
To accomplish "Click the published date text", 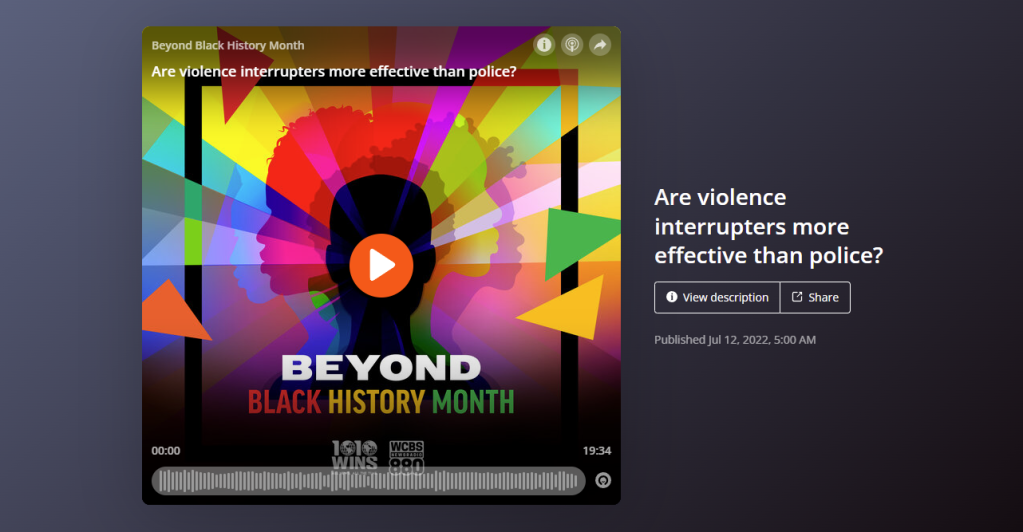I will coord(735,340).
